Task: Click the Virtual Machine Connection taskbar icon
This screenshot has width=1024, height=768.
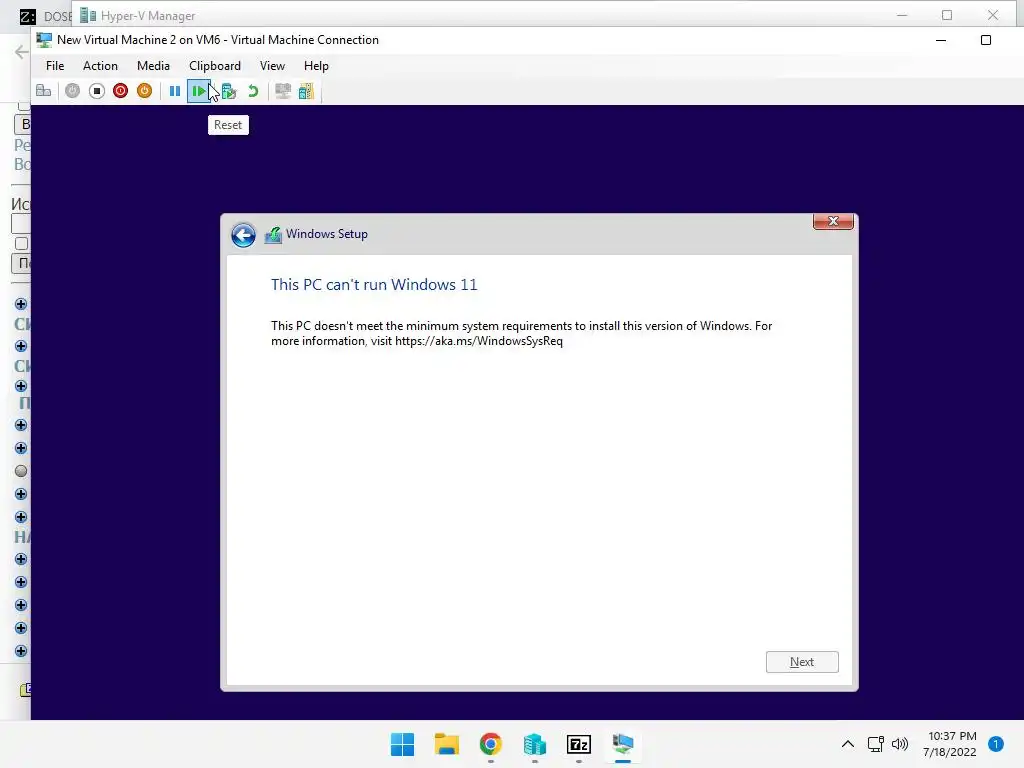Action: coord(623,744)
